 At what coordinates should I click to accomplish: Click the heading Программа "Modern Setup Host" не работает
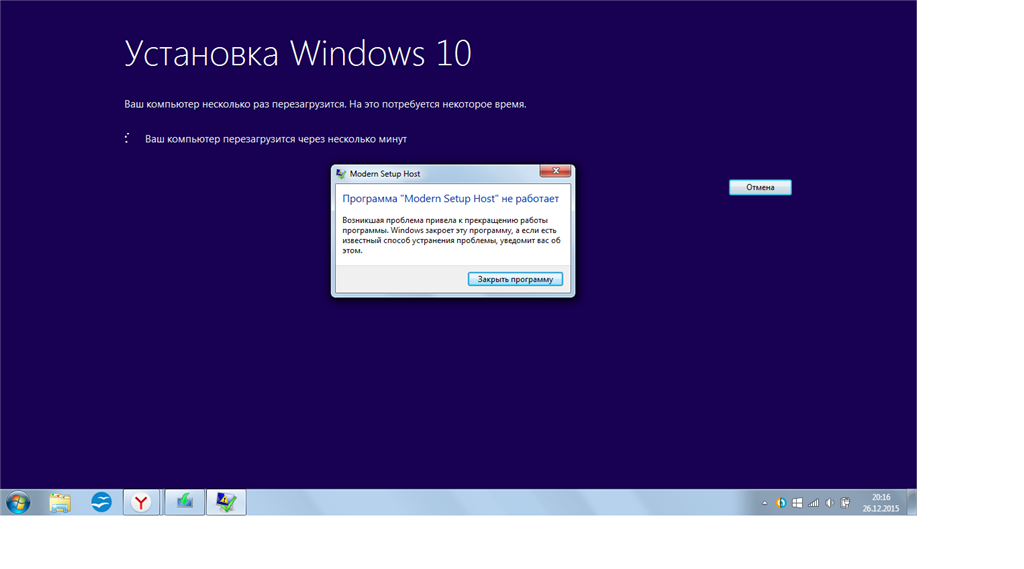coord(451,199)
